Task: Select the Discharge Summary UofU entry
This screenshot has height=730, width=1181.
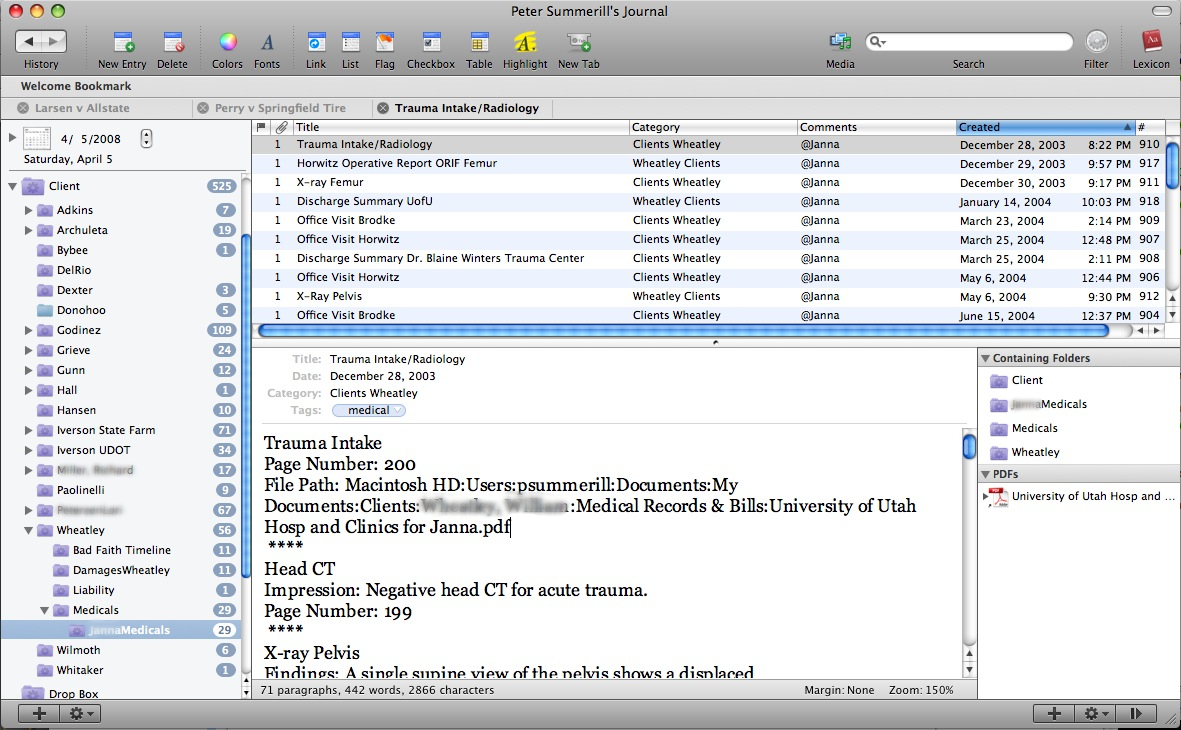Action: [x=708, y=201]
